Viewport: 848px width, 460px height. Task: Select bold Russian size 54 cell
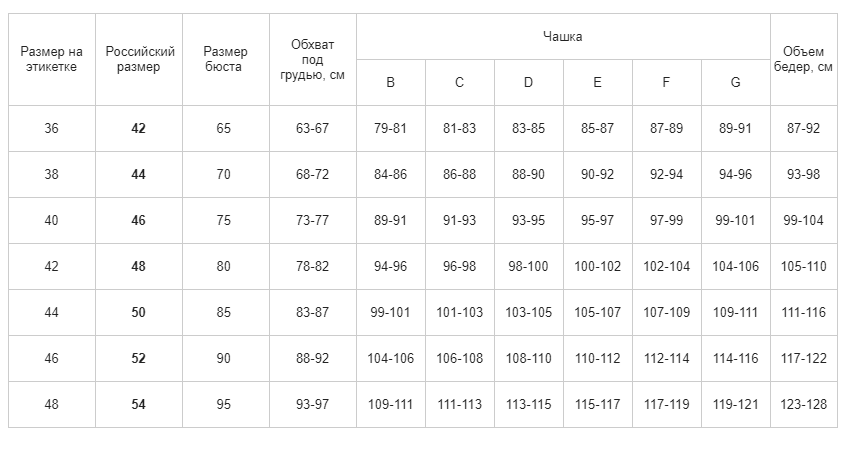tap(139, 404)
